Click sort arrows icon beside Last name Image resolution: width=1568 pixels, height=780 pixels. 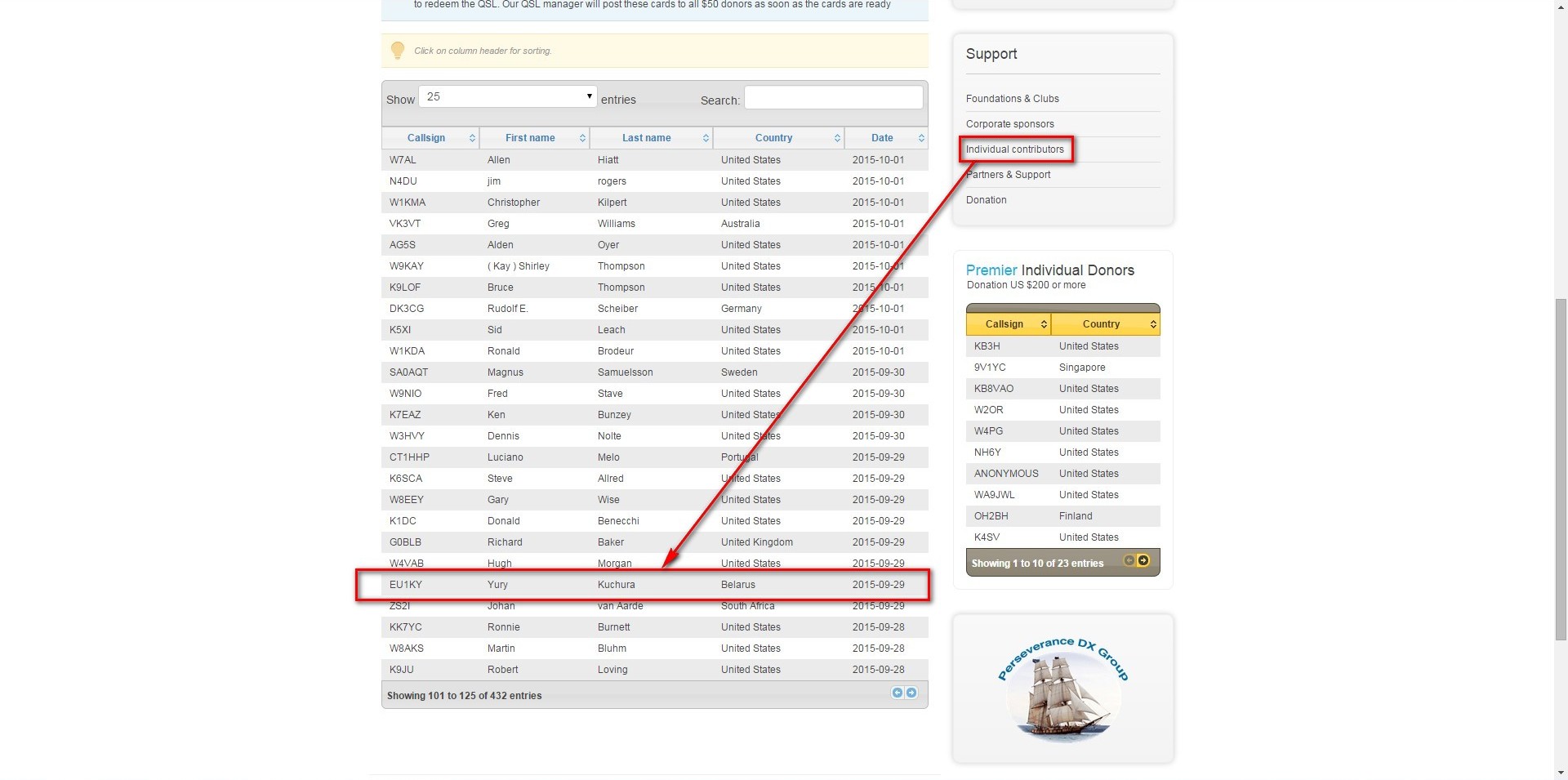[706, 138]
